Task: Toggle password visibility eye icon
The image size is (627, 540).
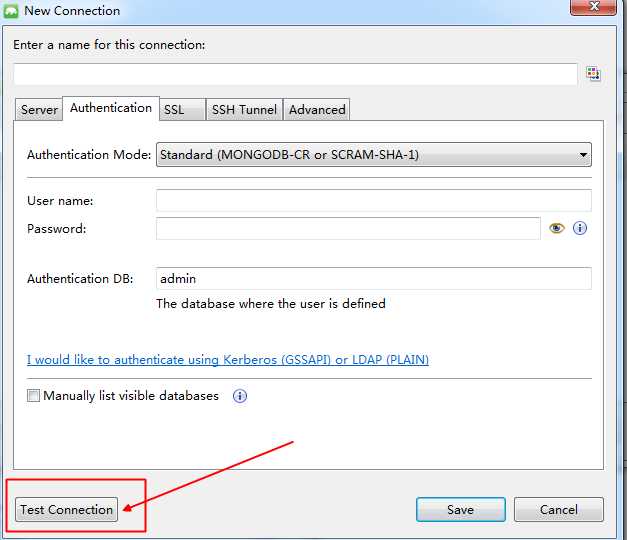Action: [557, 228]
